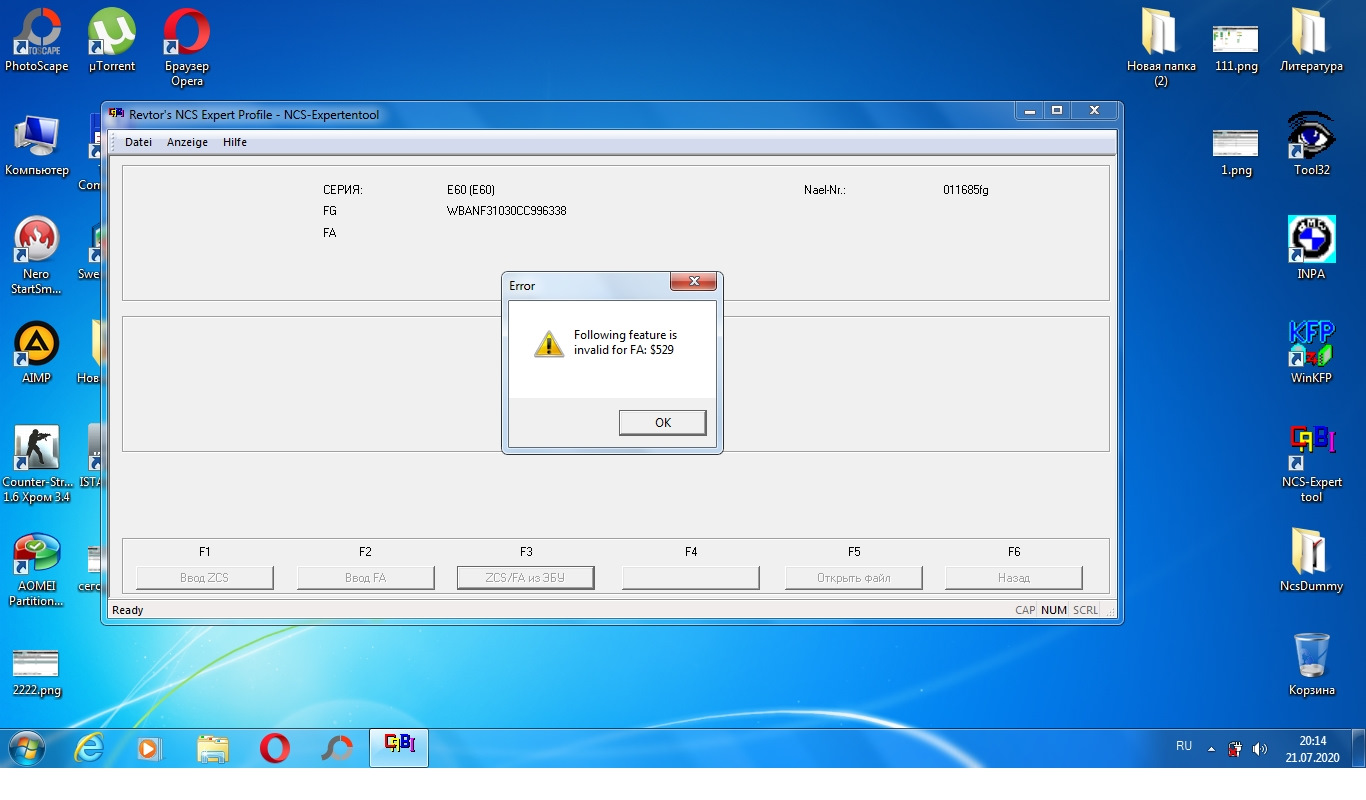Select the AIMP desktop shortcut
This screenshot has height=800, width=1366.
(37, 354)
